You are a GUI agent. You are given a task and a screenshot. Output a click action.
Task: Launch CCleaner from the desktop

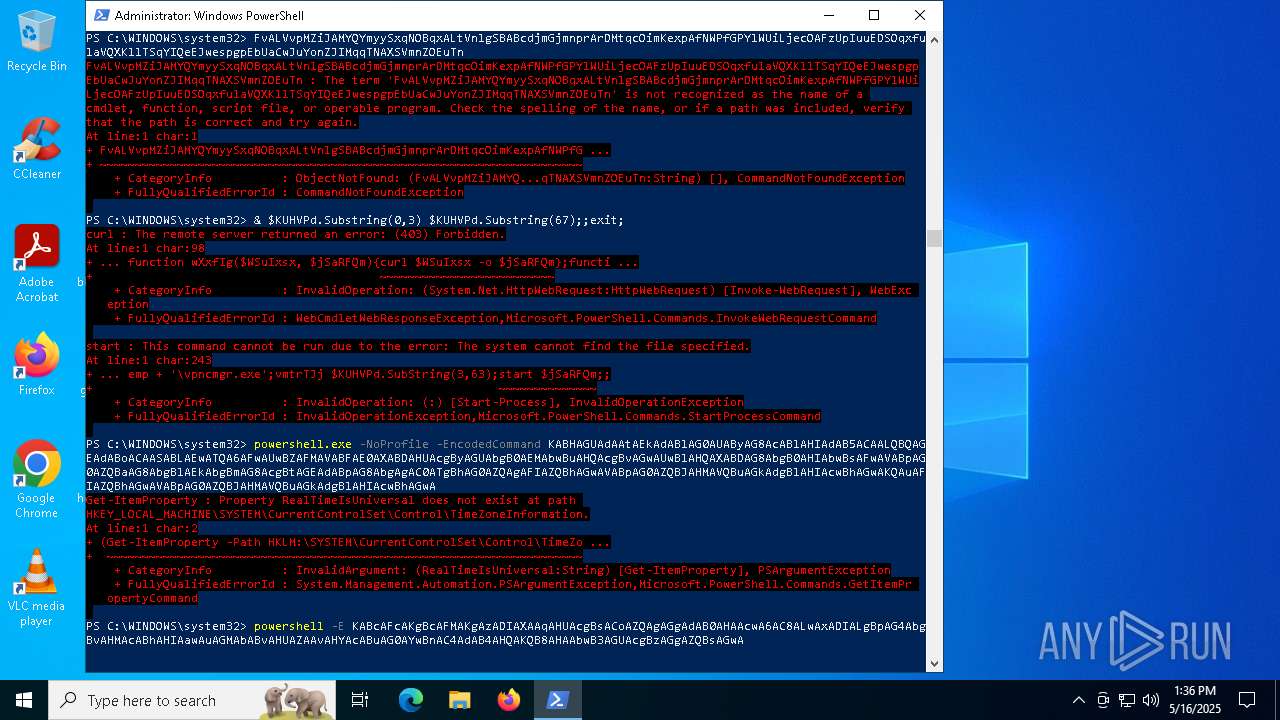[37, 148]
